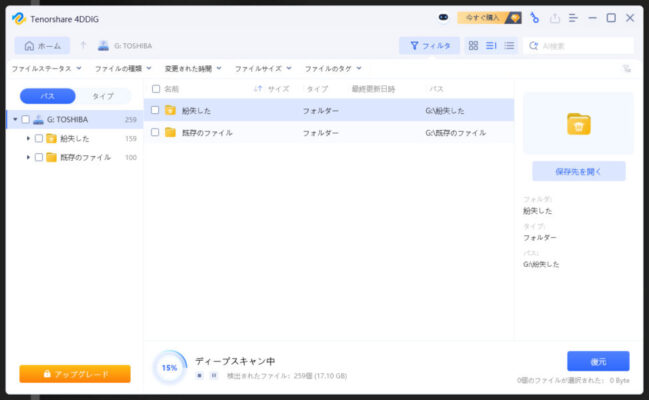Open the hamburger menu in title bar
The height and width of the screenshot is (400, 649).
[x=572, y=17]
